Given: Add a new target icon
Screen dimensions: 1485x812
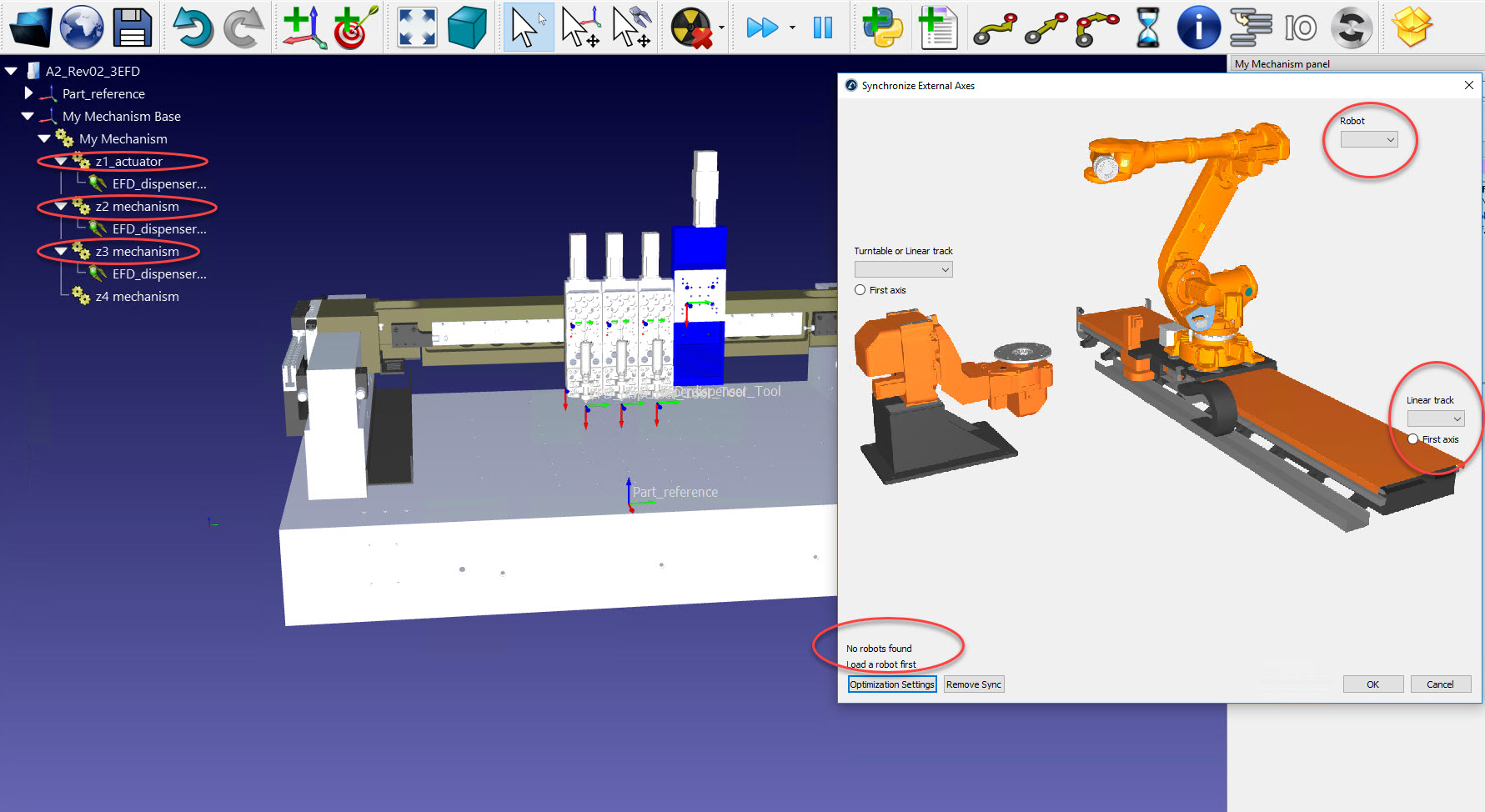Looking at the screenshot, I should coord(354,28).
